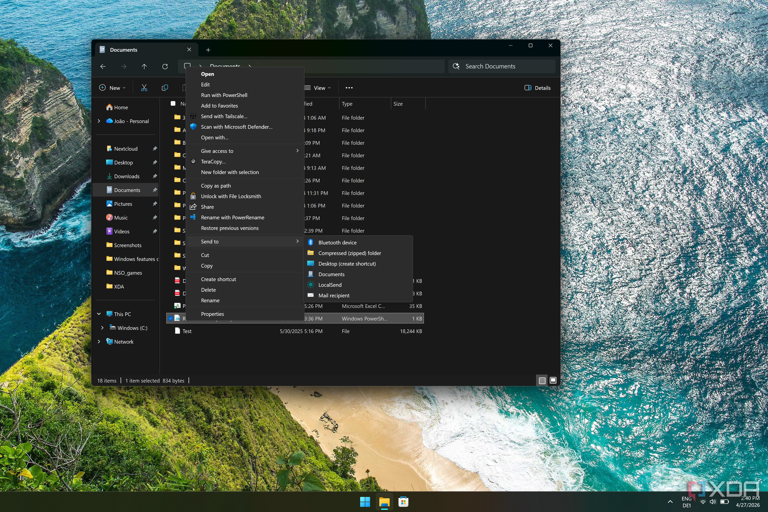The height and width of the screenshot is (512, 768).
Task: Open the See more ellipsis menu
Action: pos(349,88)
